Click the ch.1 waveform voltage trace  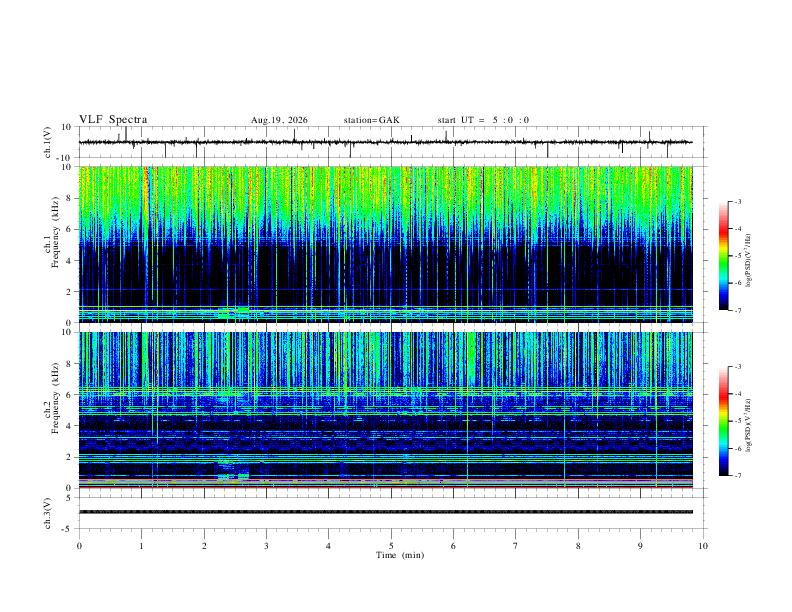pyautogui.click(x=386, y=142)
